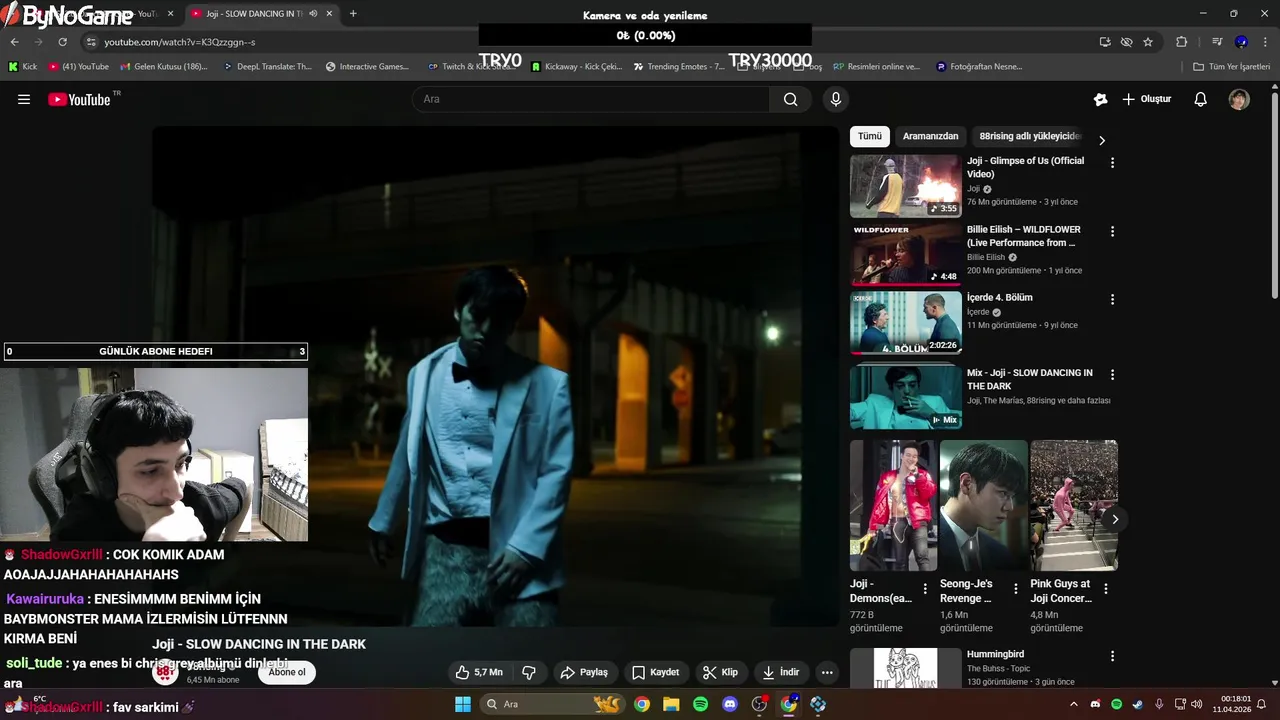1280x720 pixels.
Task: Mute the tab using the audio icon
Action: coord(313,14)
